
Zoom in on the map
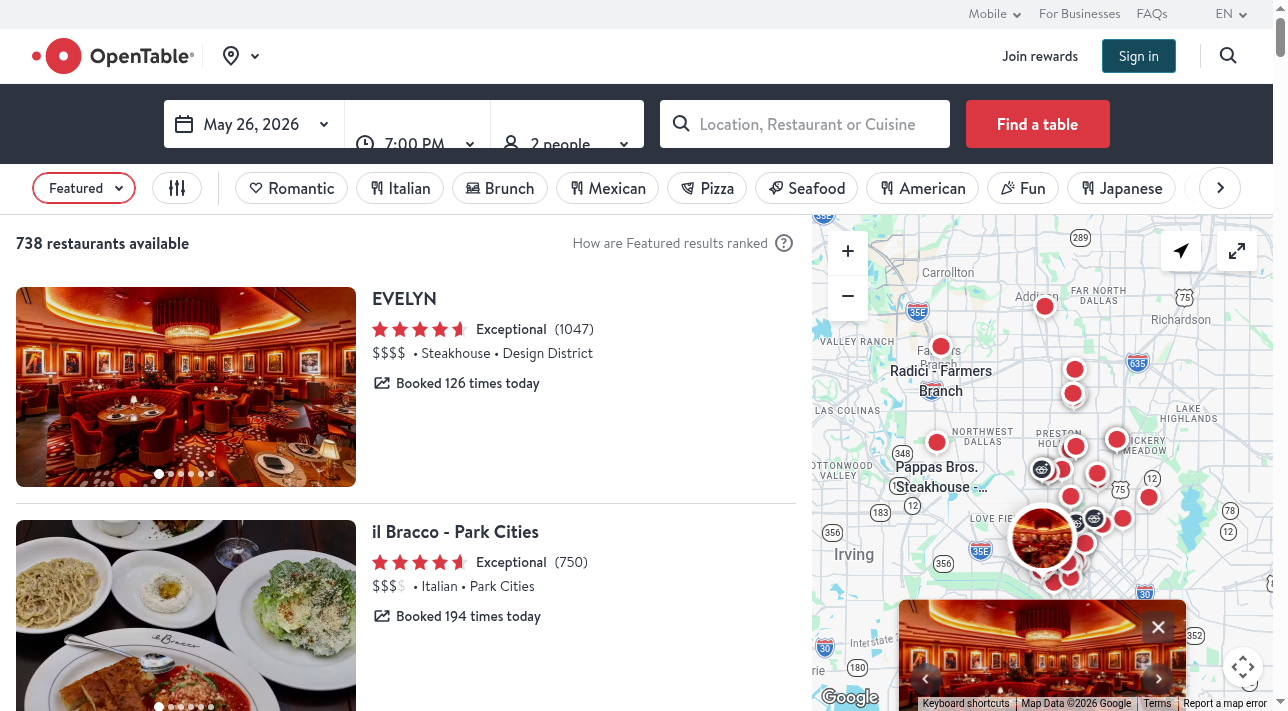[848, 251]
